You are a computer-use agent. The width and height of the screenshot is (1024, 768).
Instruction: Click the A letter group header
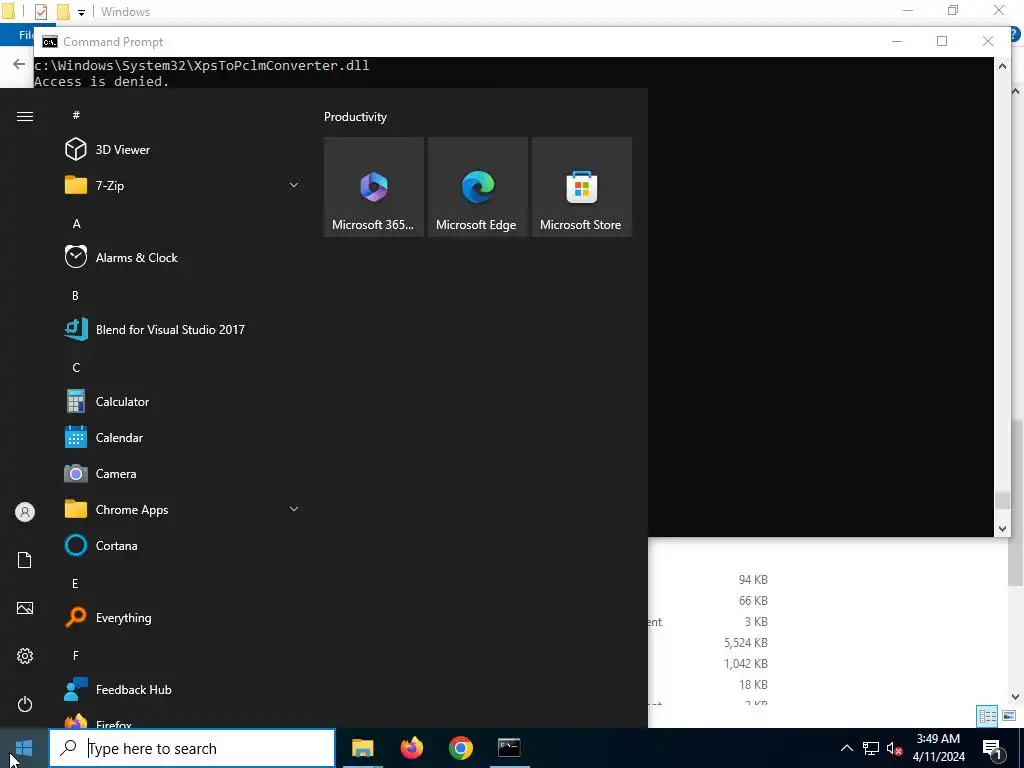coord(76,223)
